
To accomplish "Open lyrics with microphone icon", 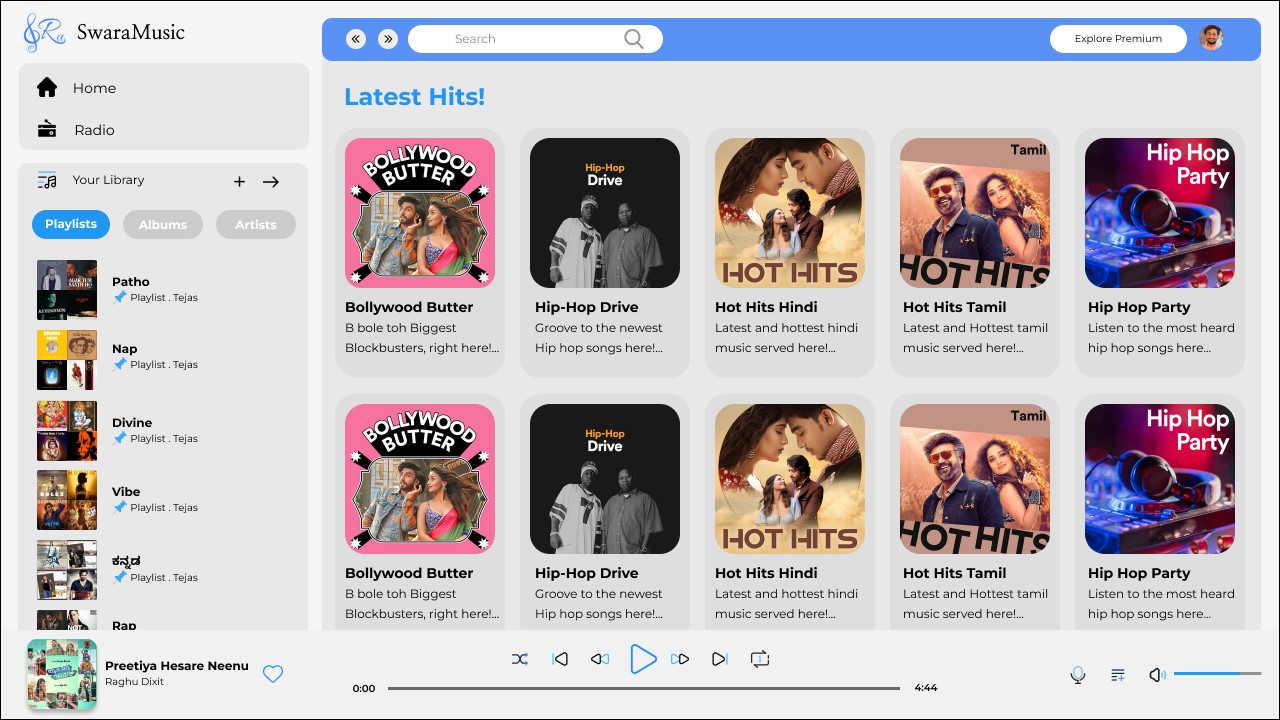I will pos(1078,675).
